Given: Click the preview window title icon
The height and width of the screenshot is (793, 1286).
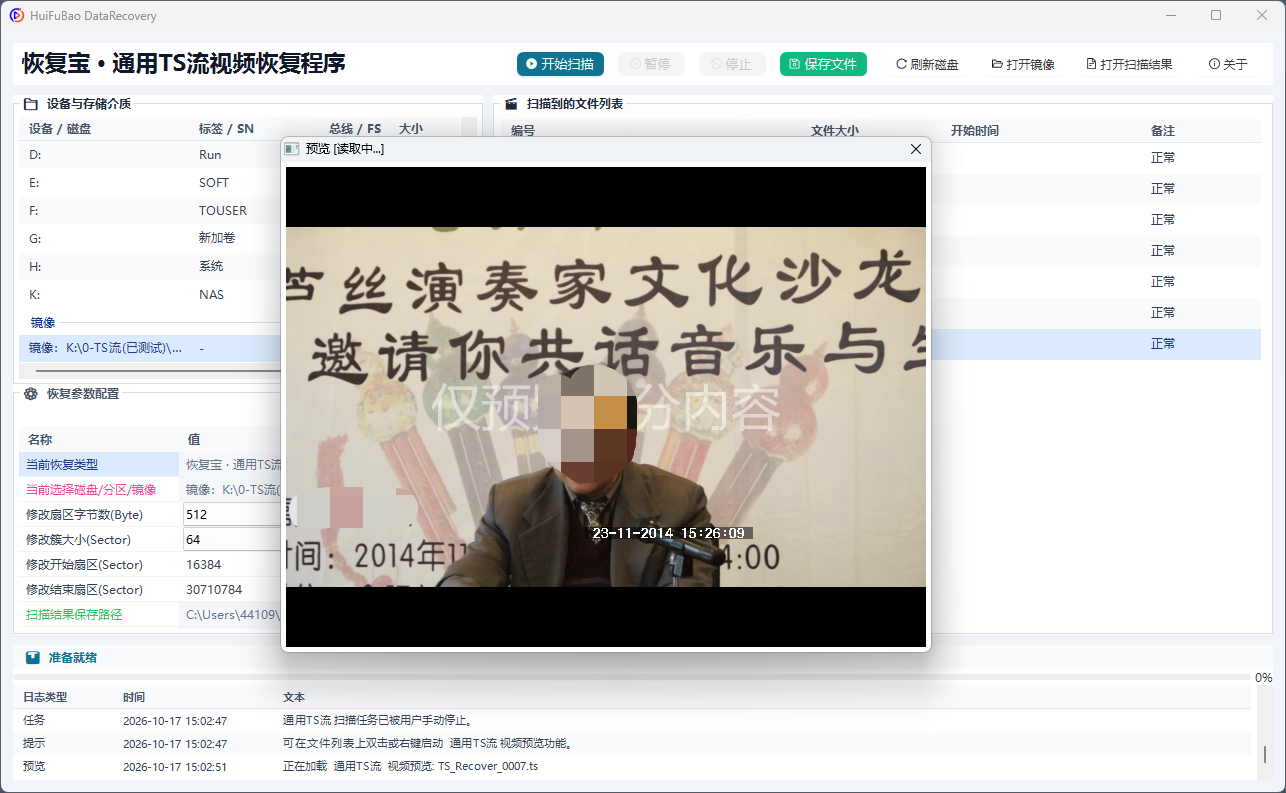Looking at the screenshot, I should [292, 149].
